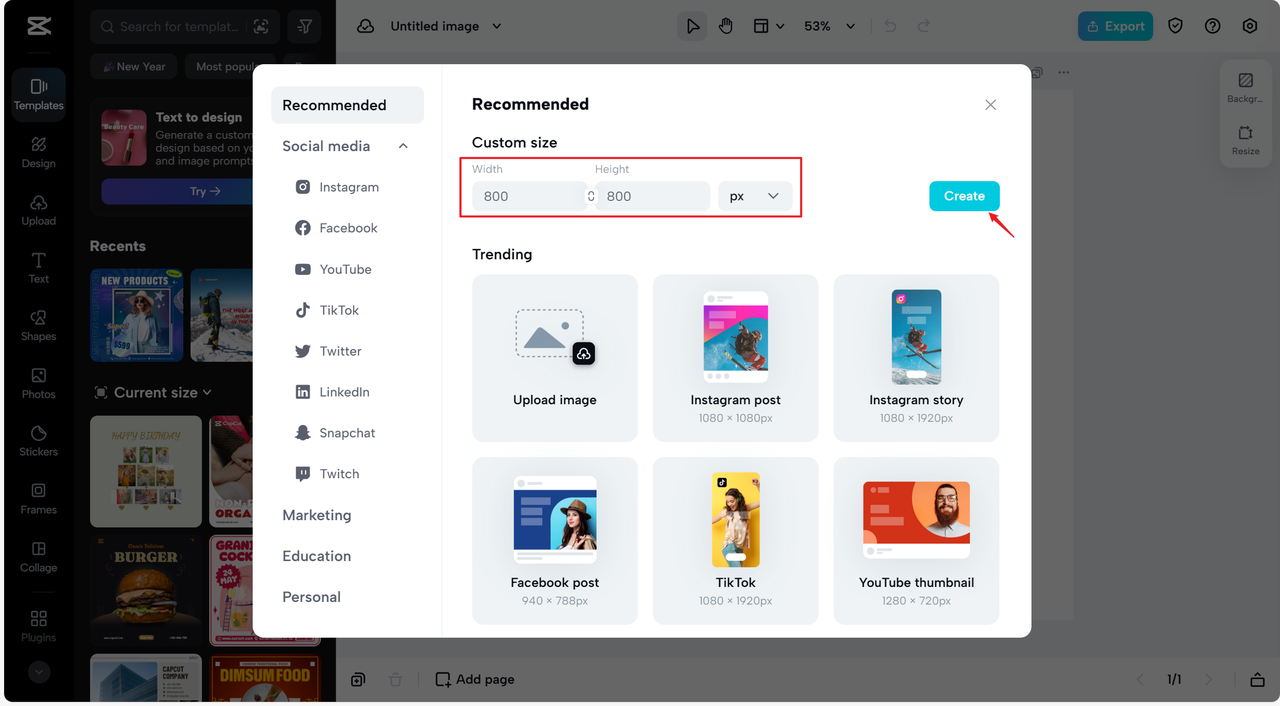Choose the YouTube thumbnail size card
Image resolution: width=1280 pixels, height=706 pixels.
pyautogui.click(x=916, y=541)
